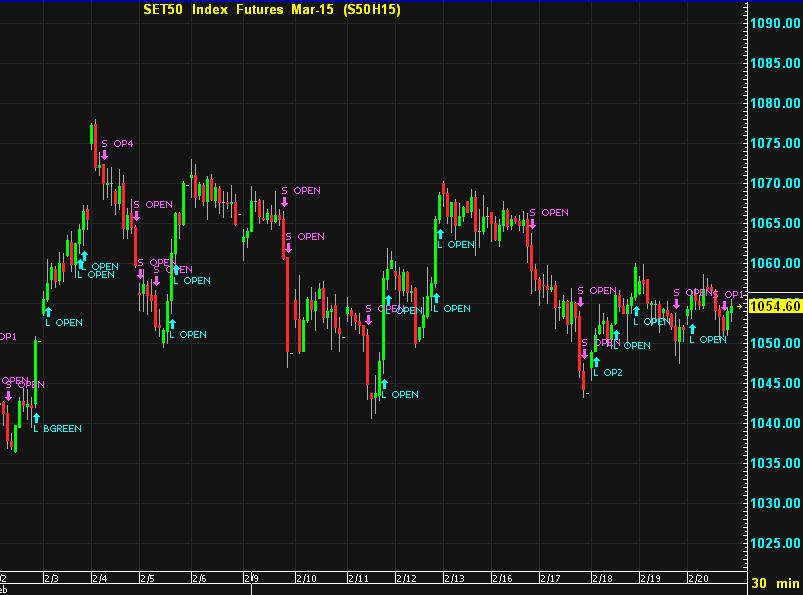Select the 2/4 date on time axis
This screenshot has height=595, width=803.
point(99,578)
